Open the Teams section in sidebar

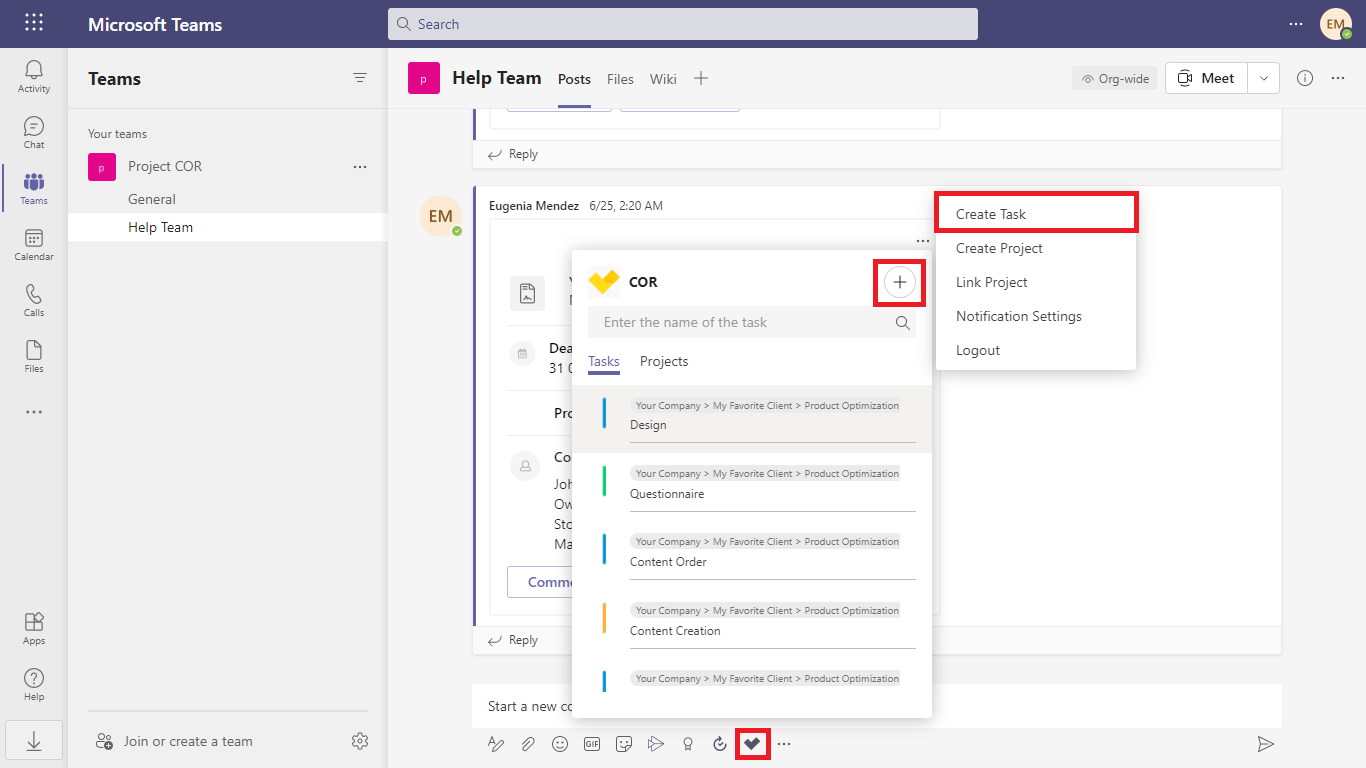pyautogui.click(x=34, y=188)
